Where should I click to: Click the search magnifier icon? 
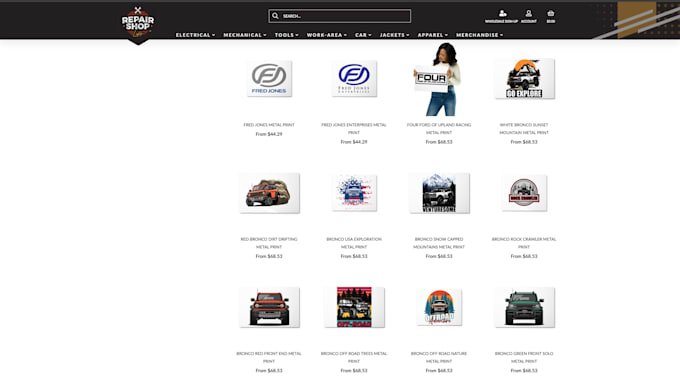pyautogui.click(x=275, y=16)
